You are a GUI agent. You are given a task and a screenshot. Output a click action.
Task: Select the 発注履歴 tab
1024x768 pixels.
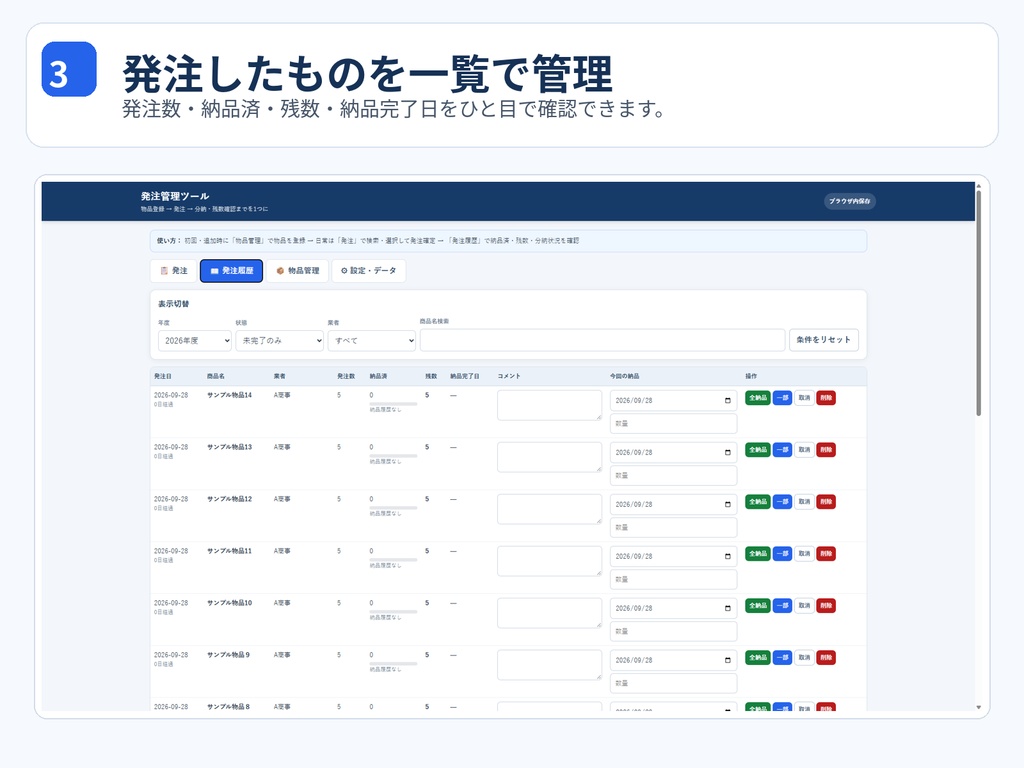pyautogui.click(x=231, y=270)
